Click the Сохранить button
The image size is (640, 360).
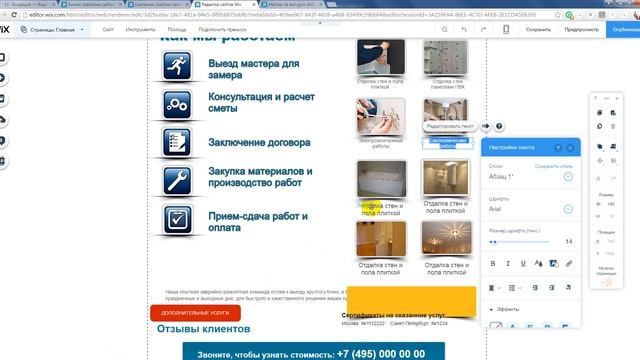538,29
